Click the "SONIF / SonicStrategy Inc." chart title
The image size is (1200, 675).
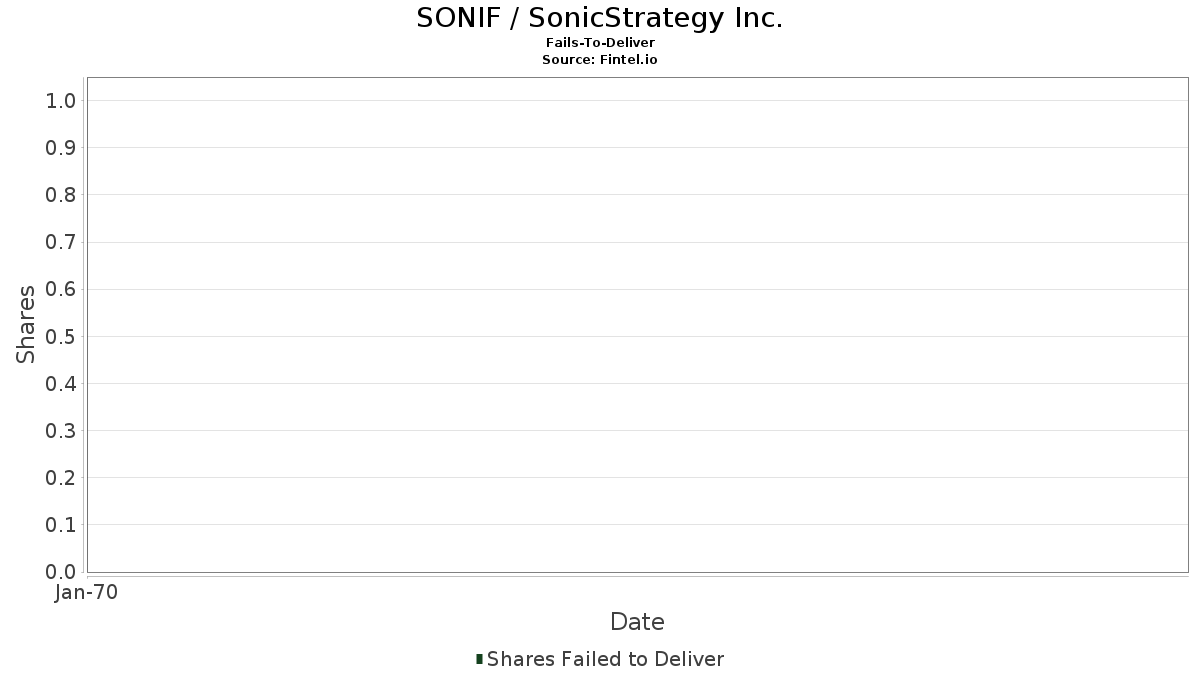click(600, 18)
